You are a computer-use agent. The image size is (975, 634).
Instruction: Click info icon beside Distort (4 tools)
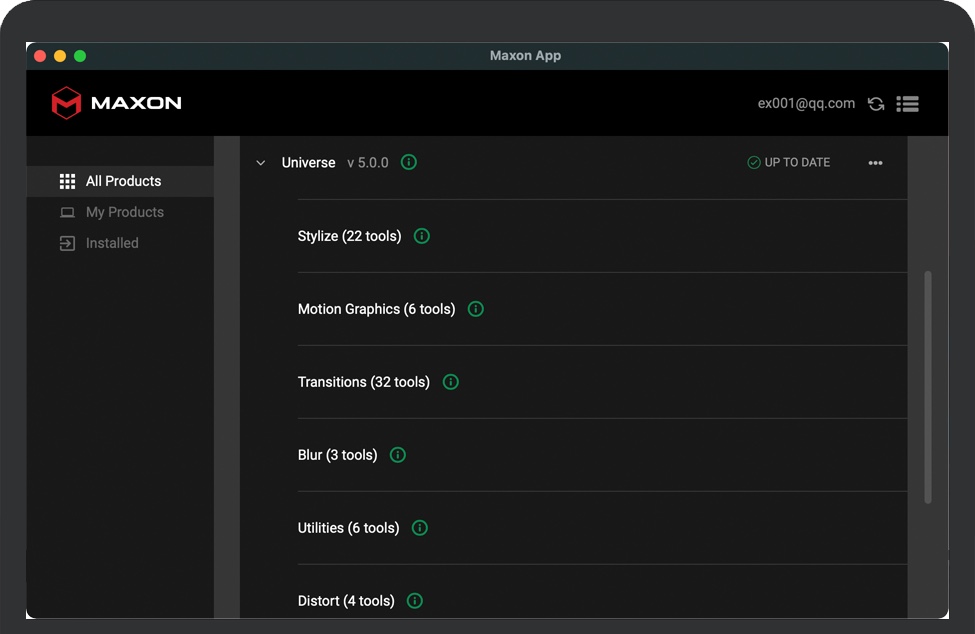pyautogui.click(x=415, y=602)
